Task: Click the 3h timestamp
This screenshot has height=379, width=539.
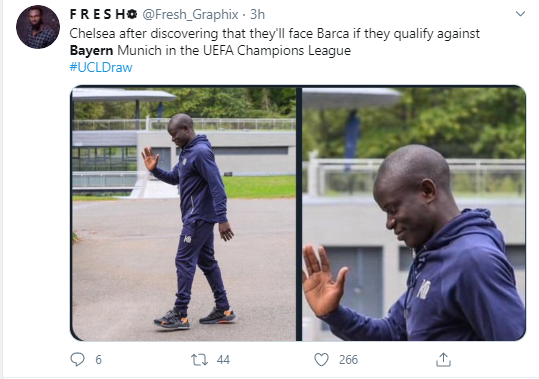Action: (257, 14)
